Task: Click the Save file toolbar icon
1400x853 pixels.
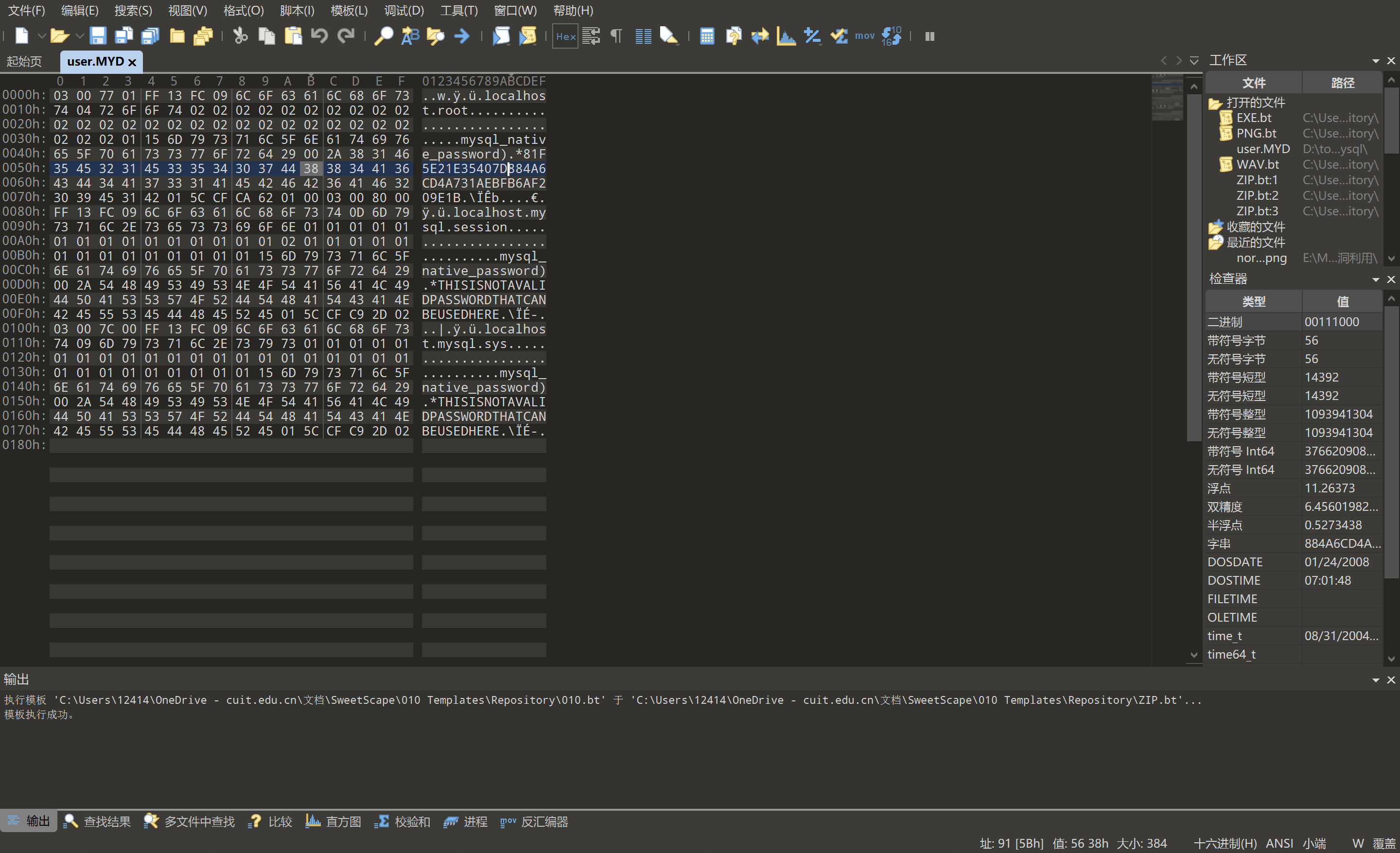Action: 98,36
